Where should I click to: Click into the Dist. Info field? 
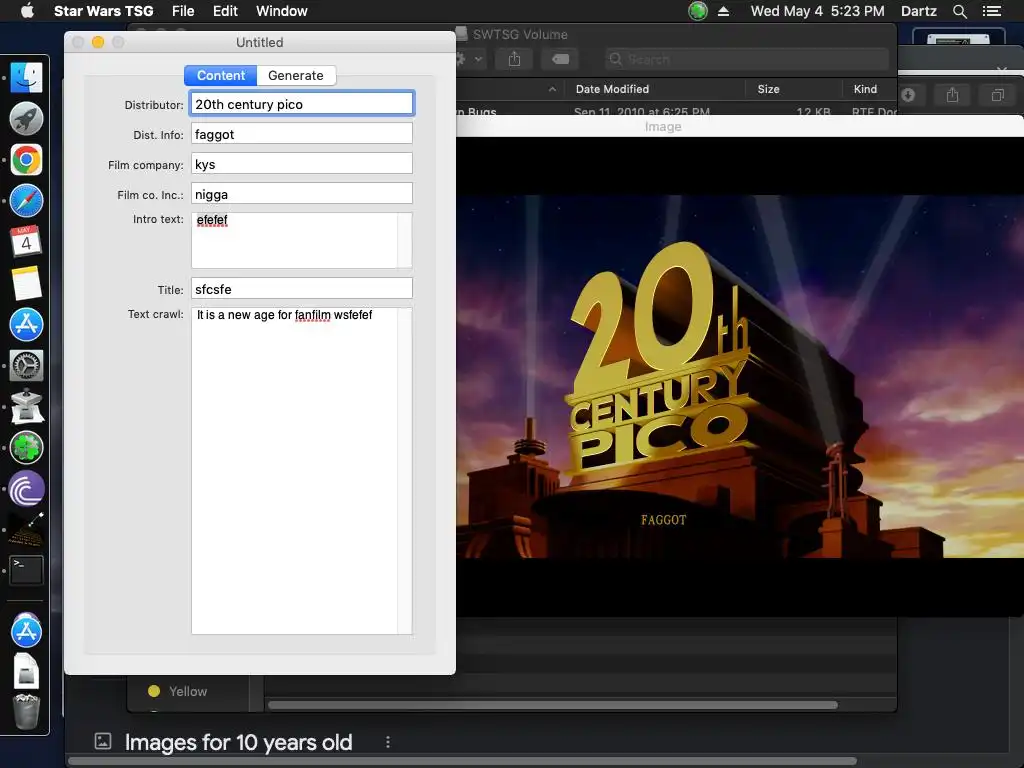[302, 134]
